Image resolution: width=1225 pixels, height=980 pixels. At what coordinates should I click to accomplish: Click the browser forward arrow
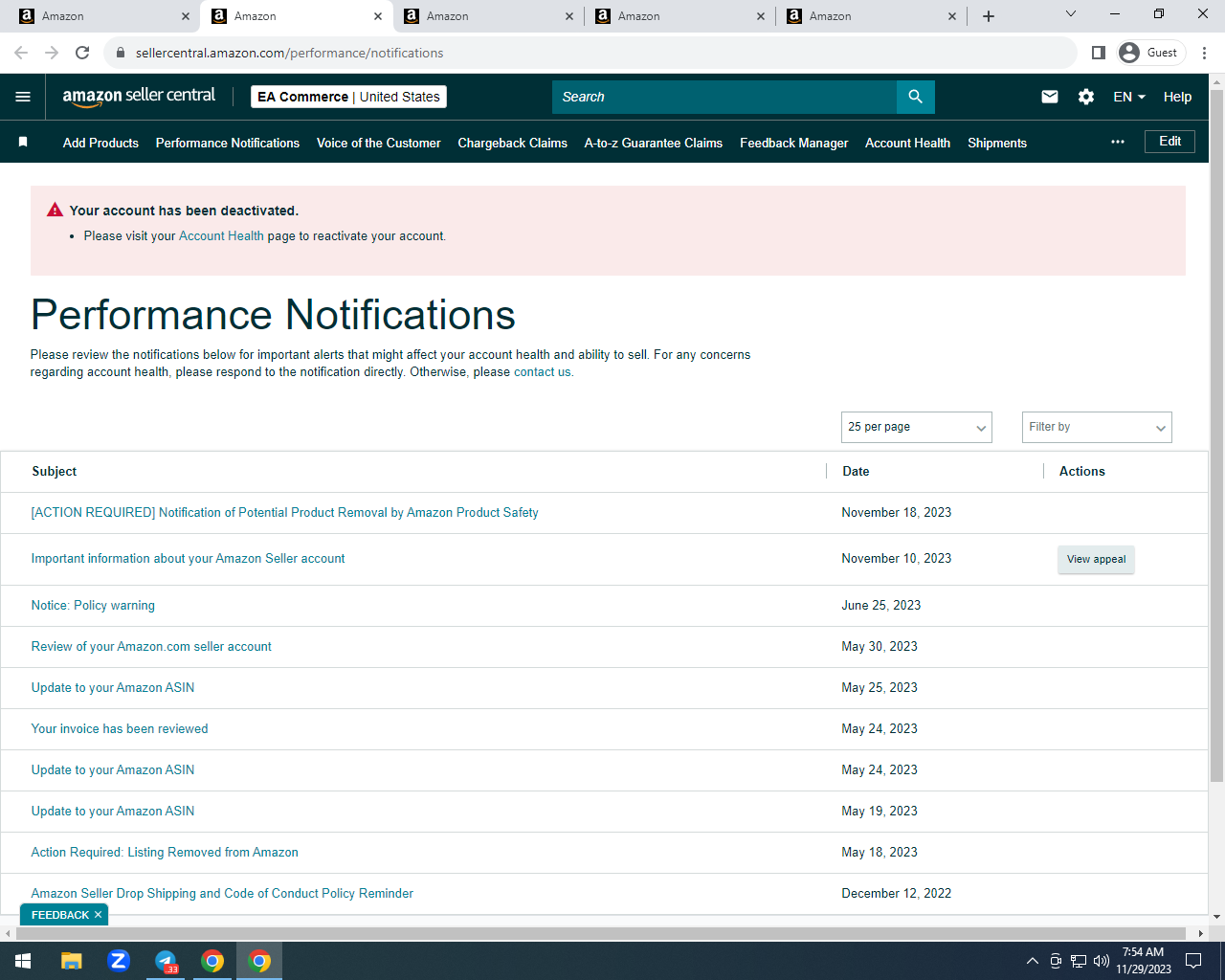[x=52, y=53]
